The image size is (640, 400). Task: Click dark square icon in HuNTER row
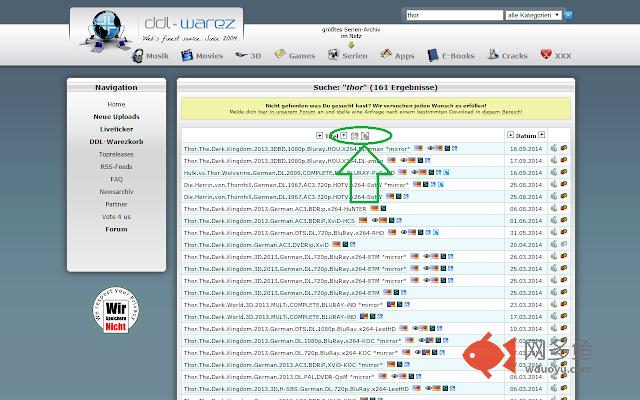(383, 208)
